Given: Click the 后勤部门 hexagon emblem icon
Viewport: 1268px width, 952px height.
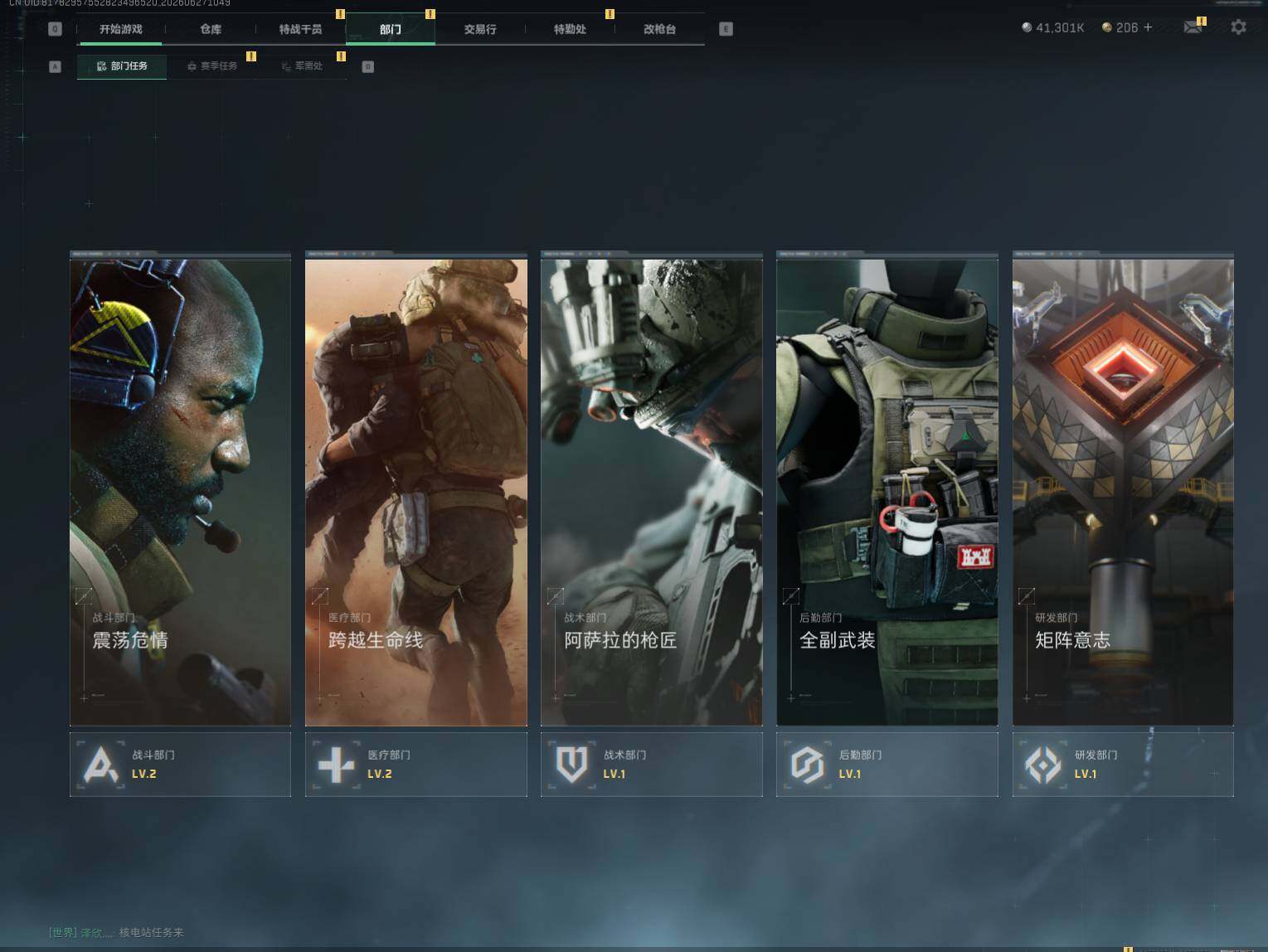Looking at the screenshot, I should (x=808, y=765).
